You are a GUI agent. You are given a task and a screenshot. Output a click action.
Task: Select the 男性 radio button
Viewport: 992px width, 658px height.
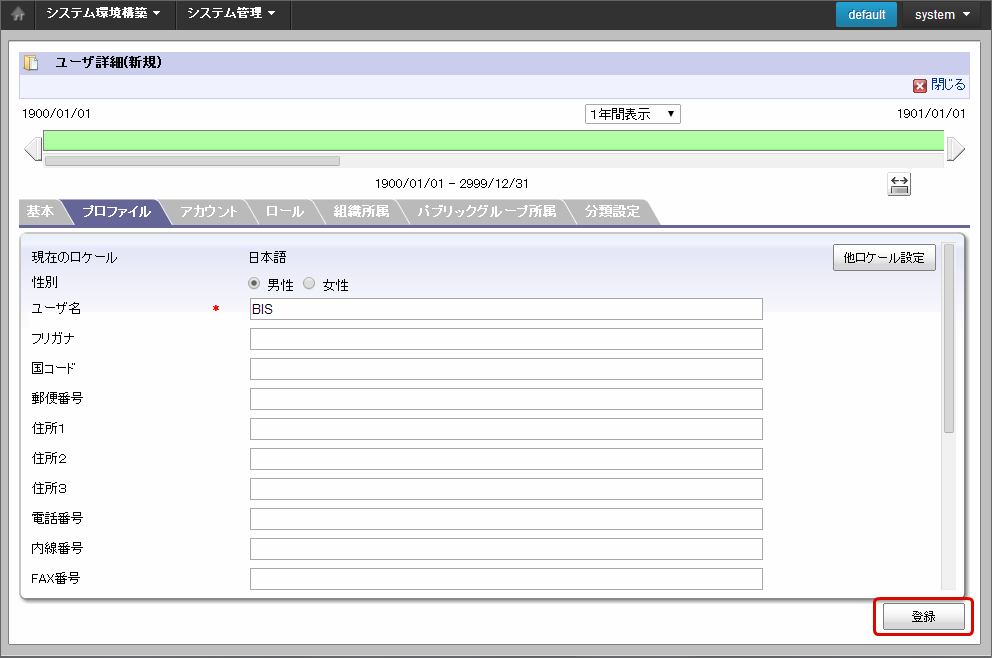[x=254, y=283]
